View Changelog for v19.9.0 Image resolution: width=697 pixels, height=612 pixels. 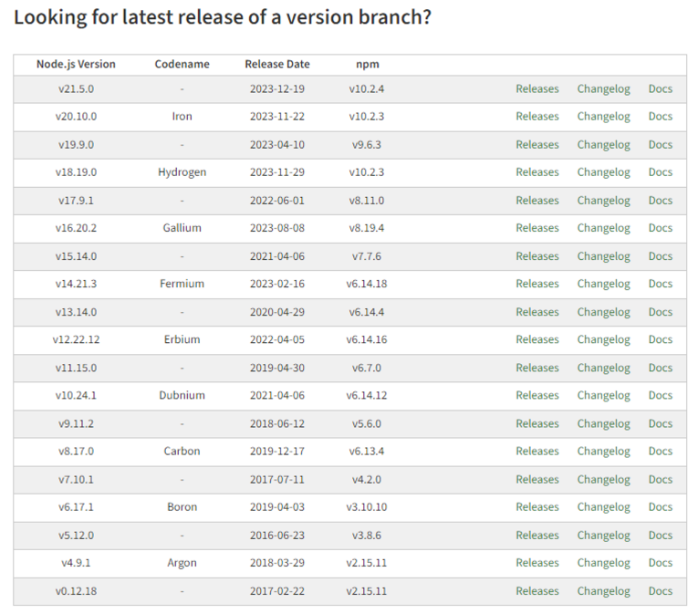tap(604, 145)
